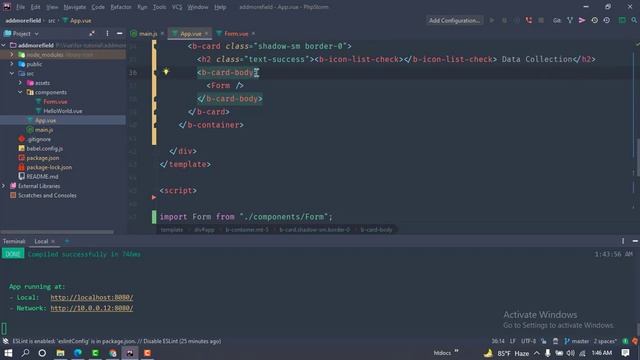Hide the Project panel with minus icon
Screen dimensions: 640x360
pos(120,33)
